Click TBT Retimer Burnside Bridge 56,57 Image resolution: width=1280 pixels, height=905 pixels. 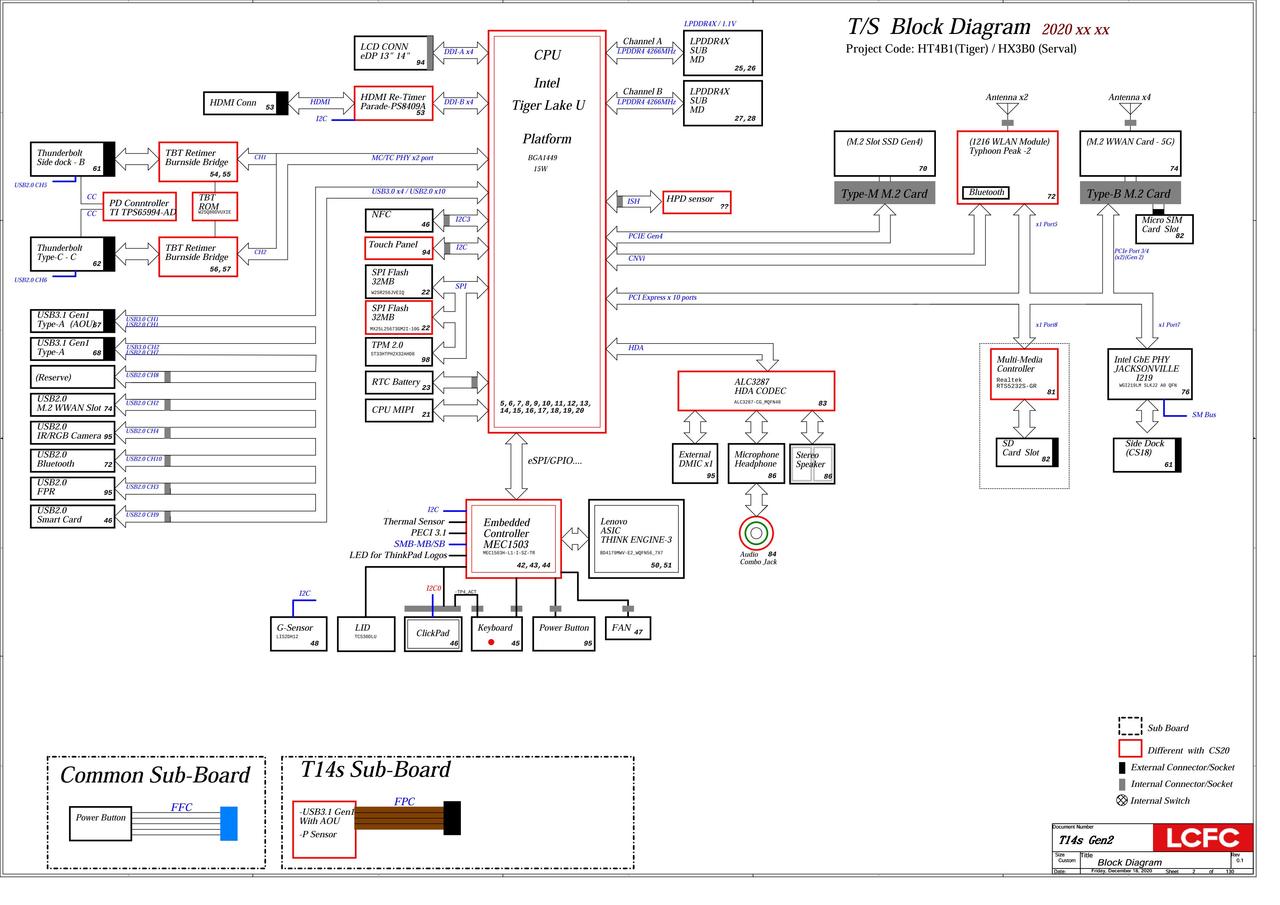coord(198,256)
